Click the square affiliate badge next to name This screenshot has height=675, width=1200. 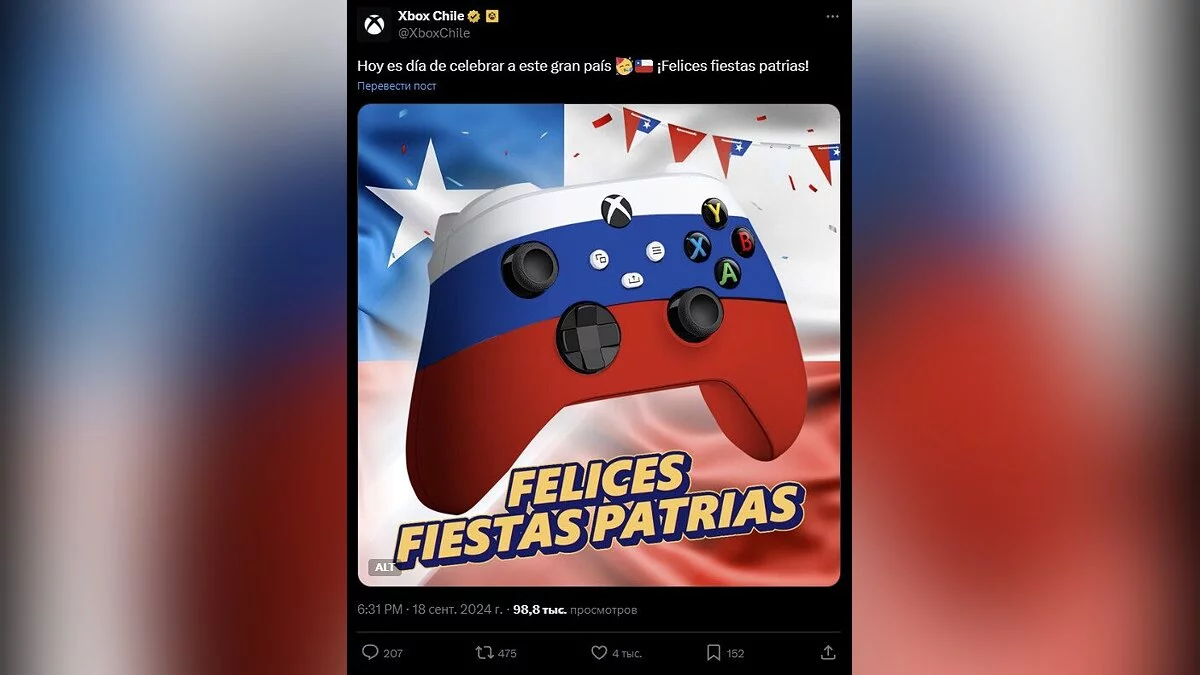(x=492, y=16)
